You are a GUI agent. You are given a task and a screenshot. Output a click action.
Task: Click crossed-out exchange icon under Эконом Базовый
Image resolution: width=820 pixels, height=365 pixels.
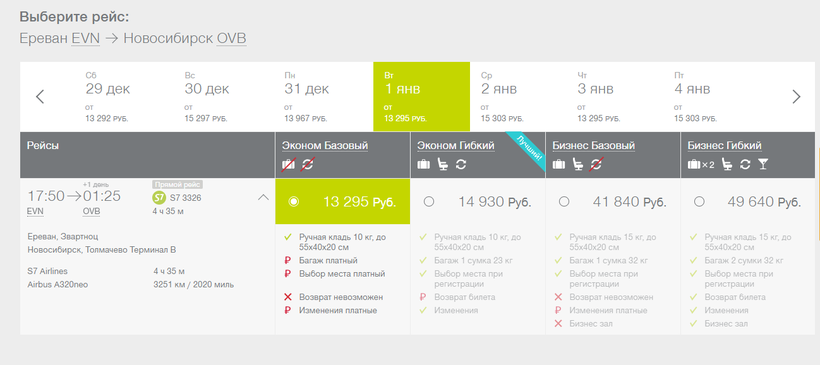click(x=308, y=164)
